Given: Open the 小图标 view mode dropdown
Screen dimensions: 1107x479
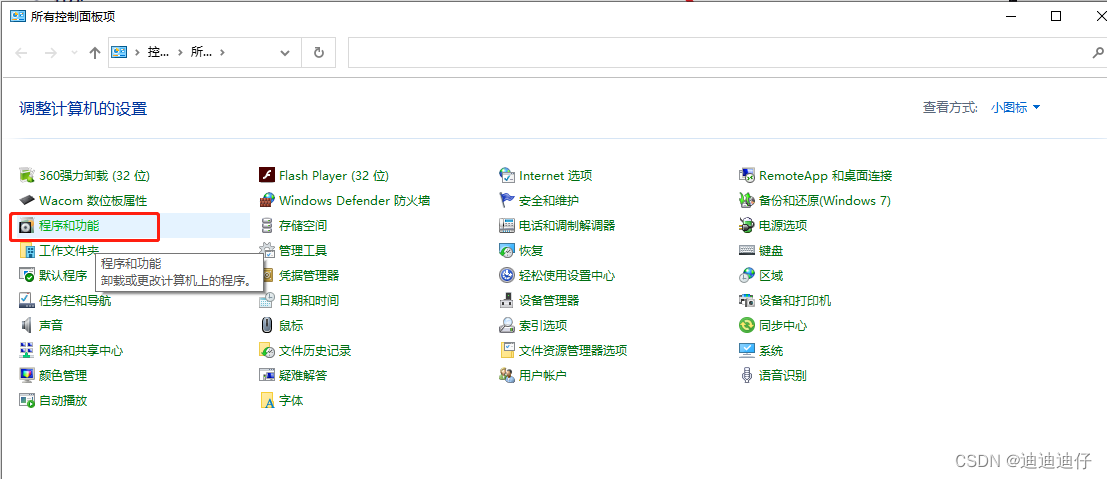Looking at the screenshot, I should (1015, 107).
